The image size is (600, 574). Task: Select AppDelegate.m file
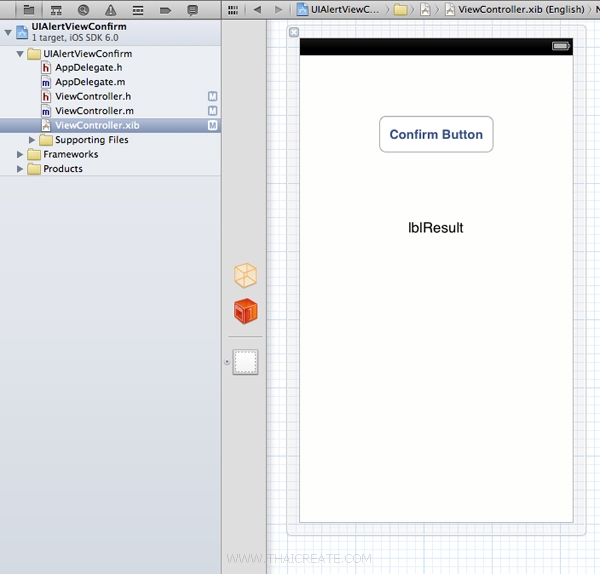coord(110,82)
